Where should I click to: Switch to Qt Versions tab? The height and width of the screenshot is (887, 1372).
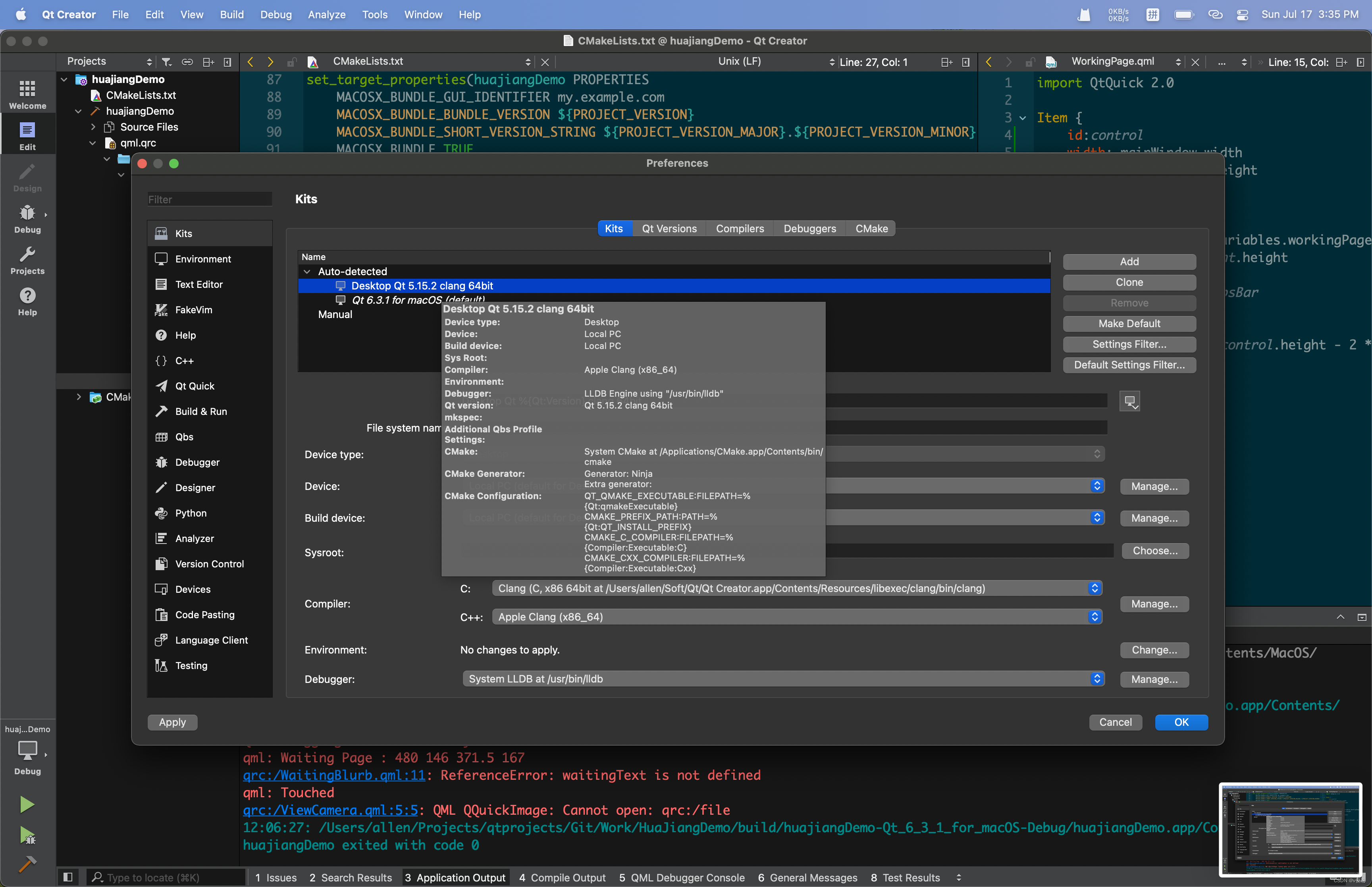pos(669,229)
